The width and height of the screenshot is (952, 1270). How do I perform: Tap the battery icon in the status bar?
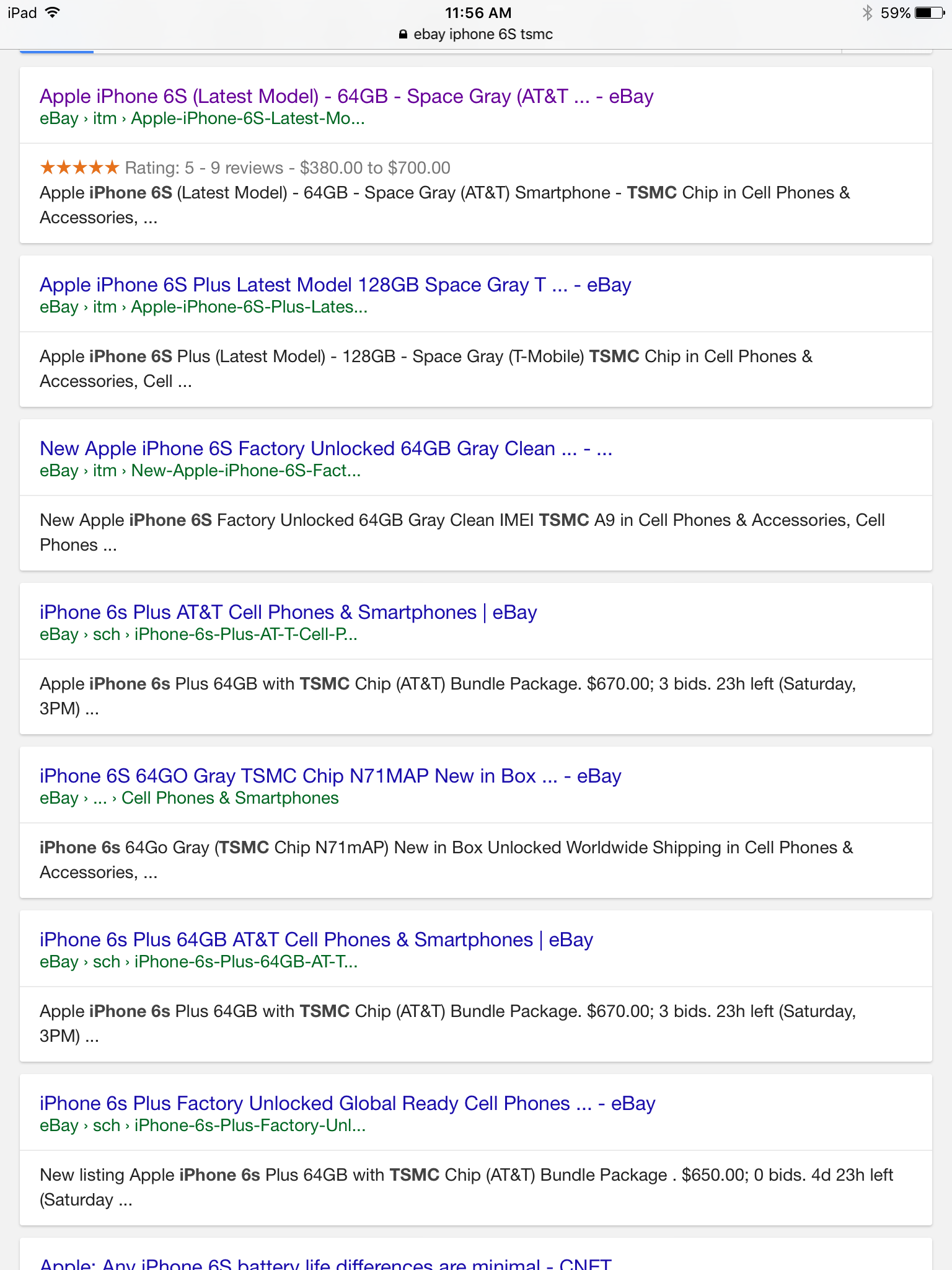930,12
